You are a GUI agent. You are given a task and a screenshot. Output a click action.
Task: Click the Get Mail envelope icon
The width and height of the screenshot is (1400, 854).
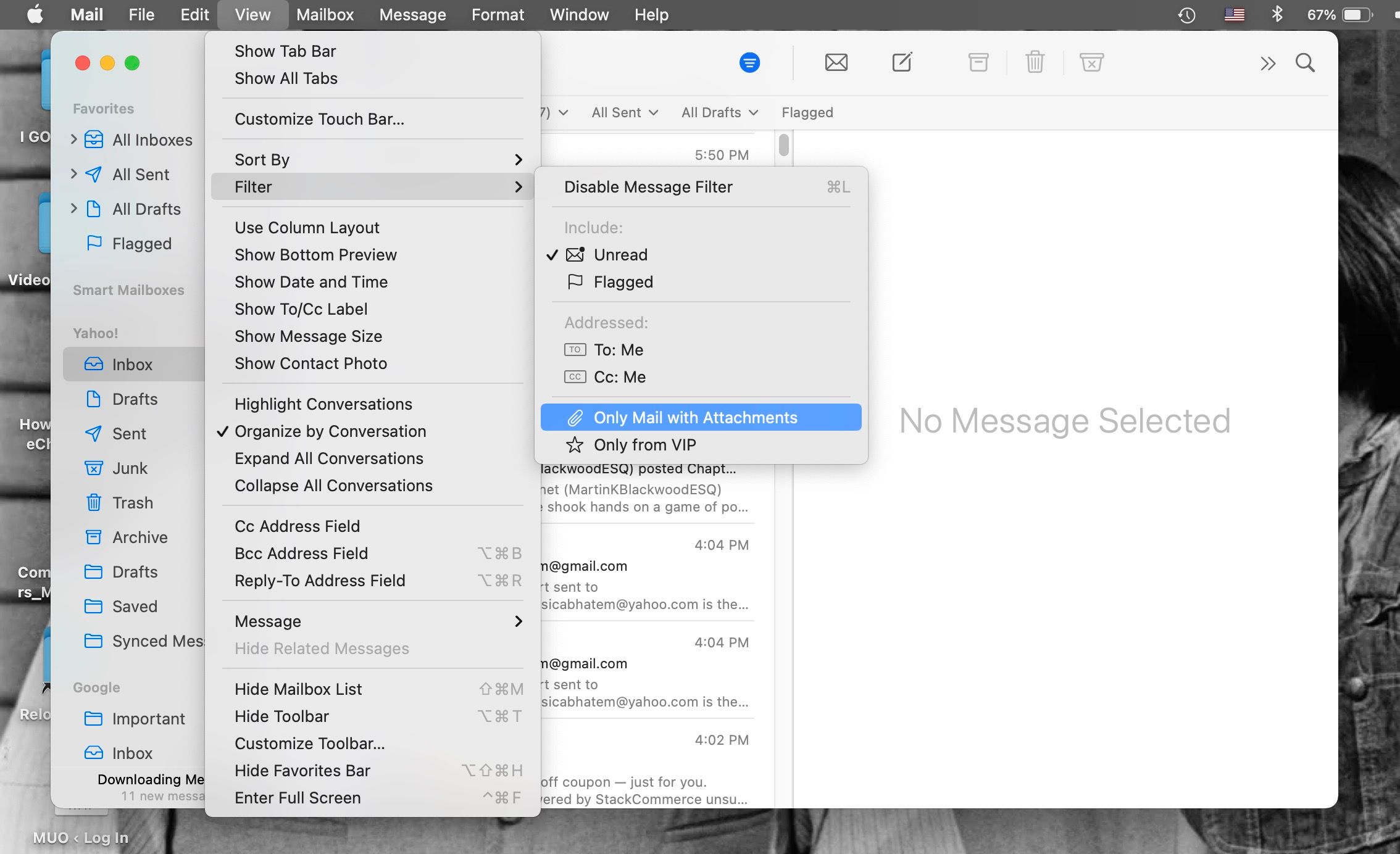click(x=836, y=62)
